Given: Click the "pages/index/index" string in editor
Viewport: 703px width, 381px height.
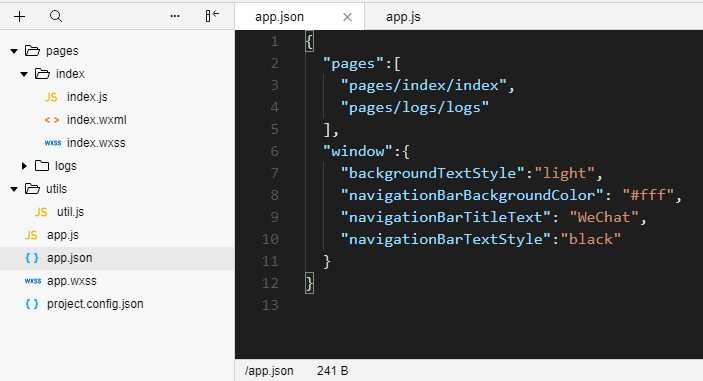Looking at the screenshot, I should tap(423, 85).
